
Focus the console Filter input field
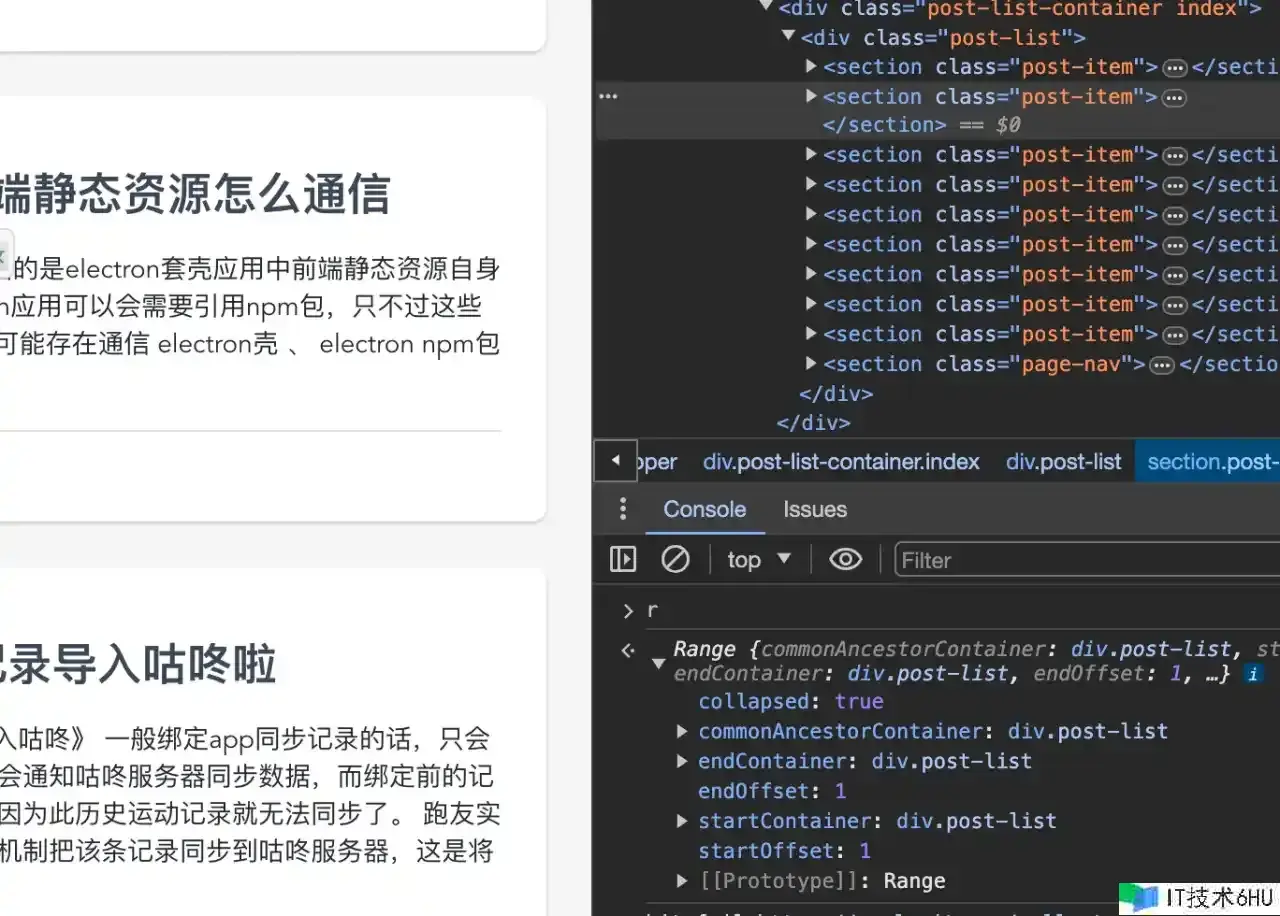pos(1085,560)
